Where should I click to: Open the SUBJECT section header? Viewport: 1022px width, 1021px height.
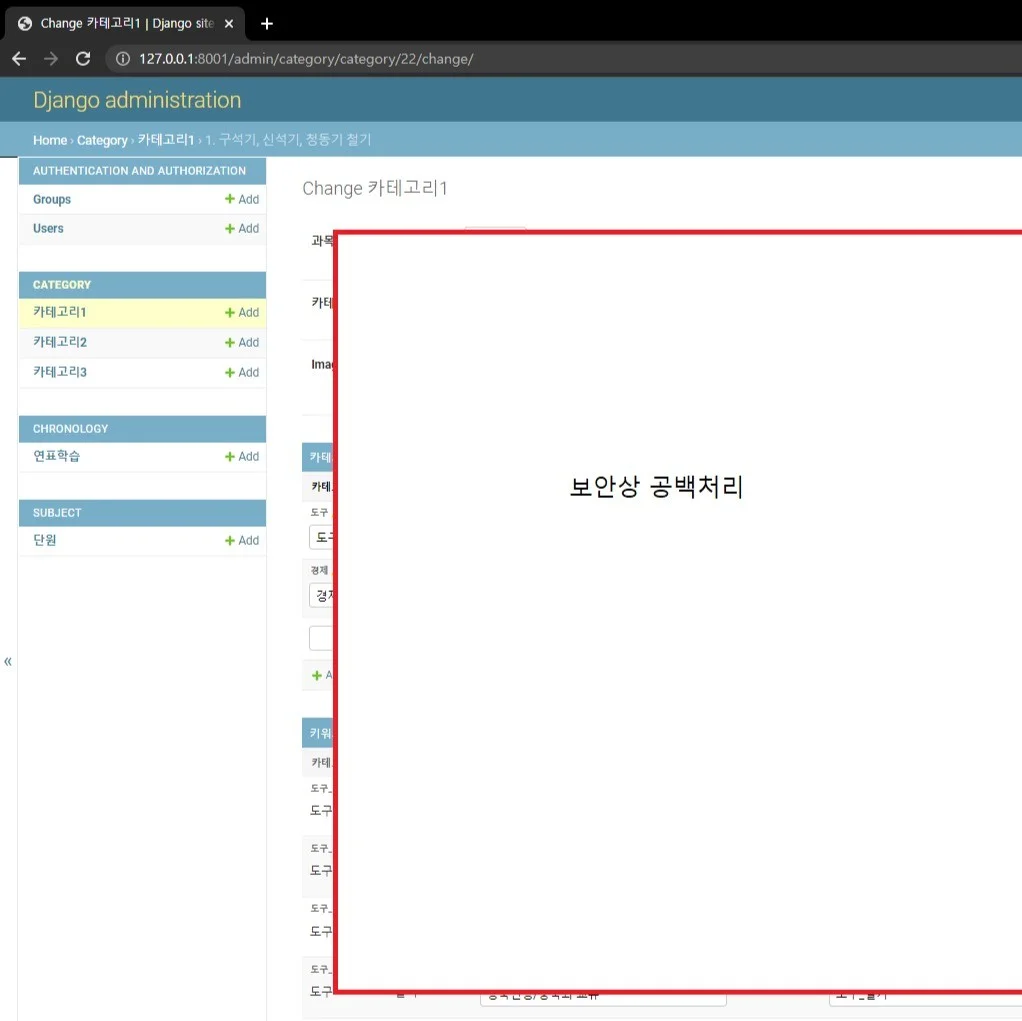tap(57, 513)
